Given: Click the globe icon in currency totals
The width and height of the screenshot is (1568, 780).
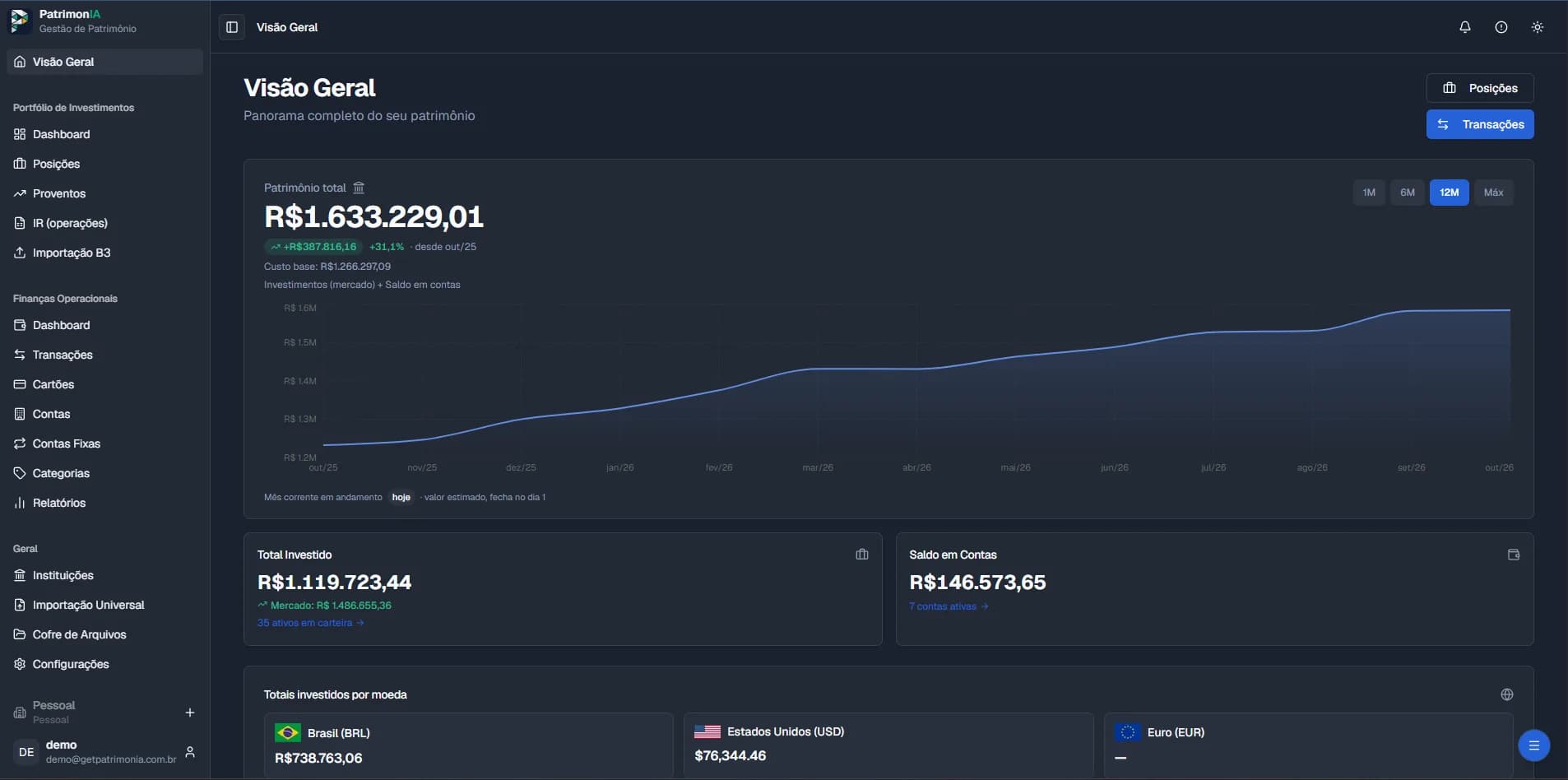Looking at the screenshot, I should pyautogui.click(x=1507, y=694).
